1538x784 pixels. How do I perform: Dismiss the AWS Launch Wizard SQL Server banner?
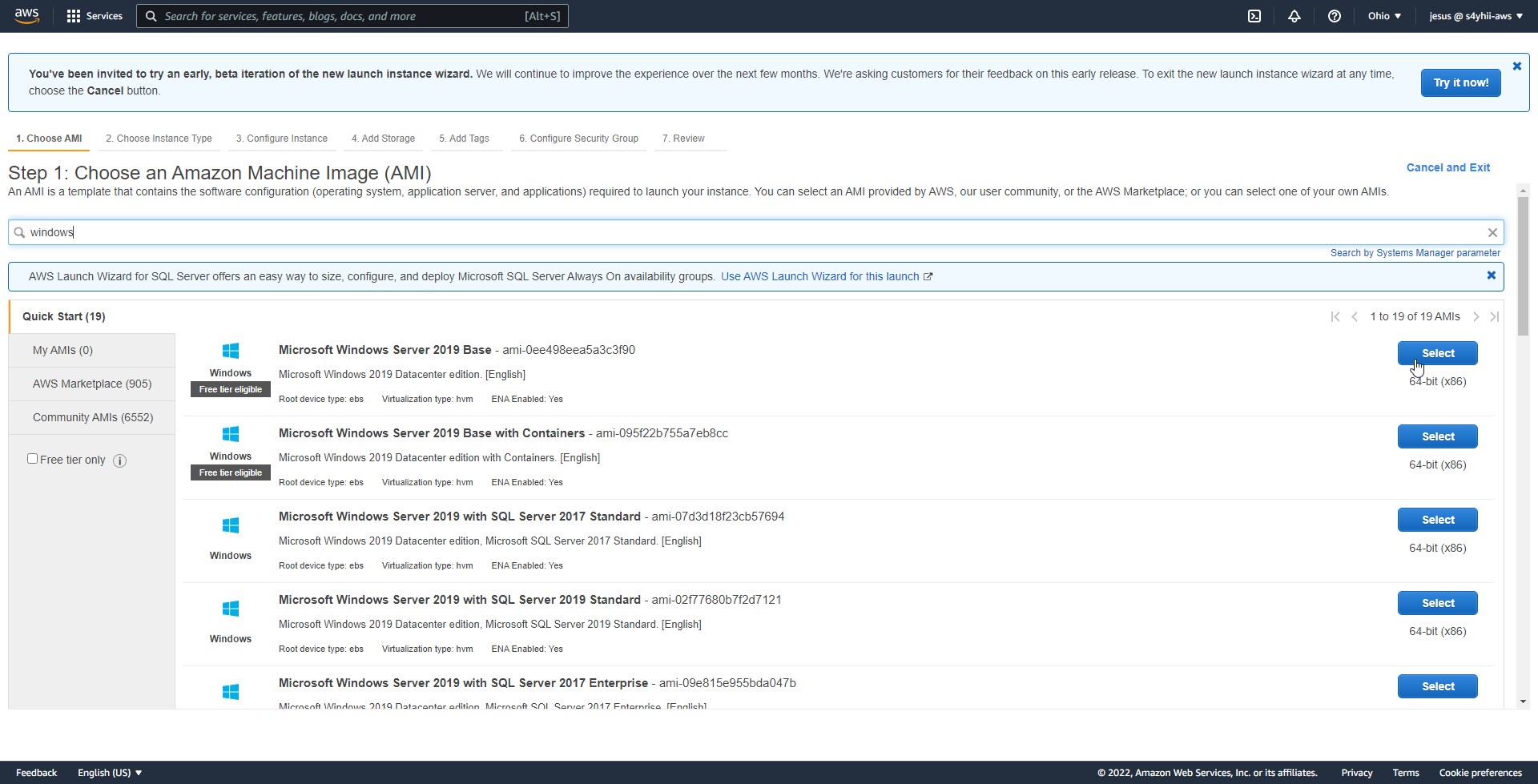(x=1491, y=275)
